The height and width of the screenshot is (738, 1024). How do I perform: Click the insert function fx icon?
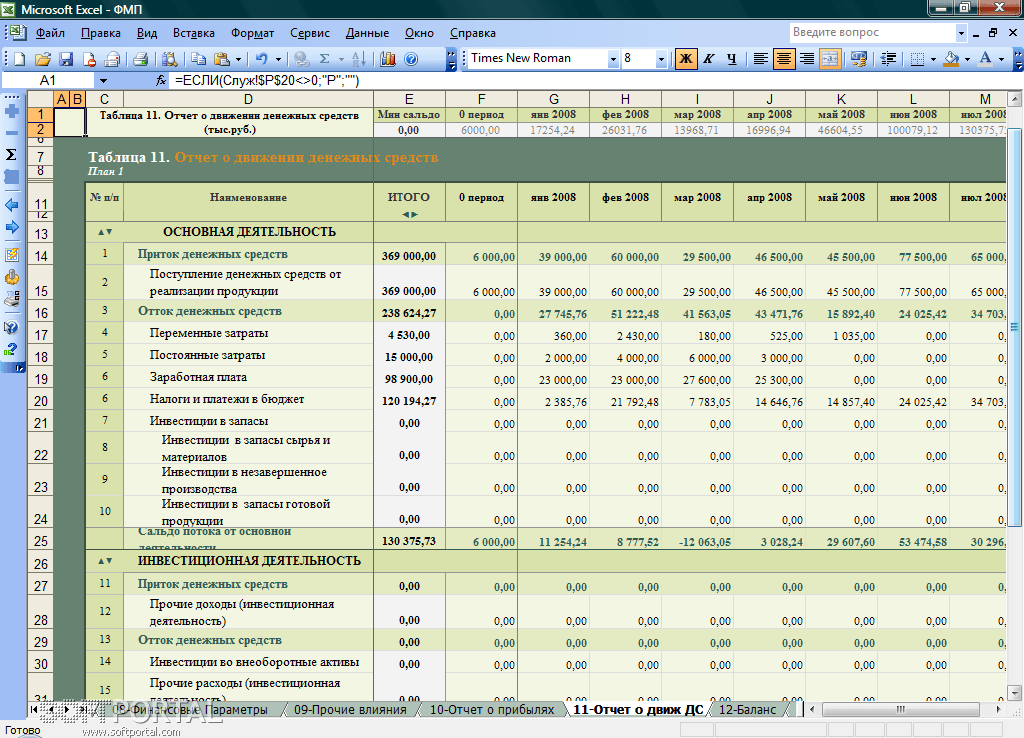click(161, 80)
